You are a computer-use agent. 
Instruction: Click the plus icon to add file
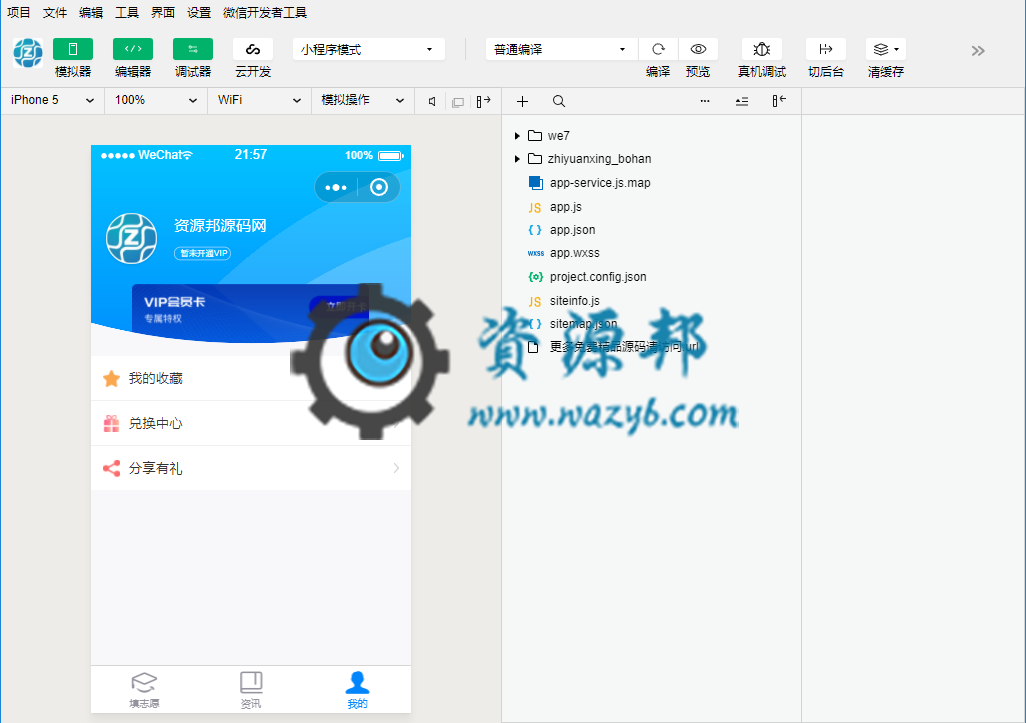(x=522, y=101)
